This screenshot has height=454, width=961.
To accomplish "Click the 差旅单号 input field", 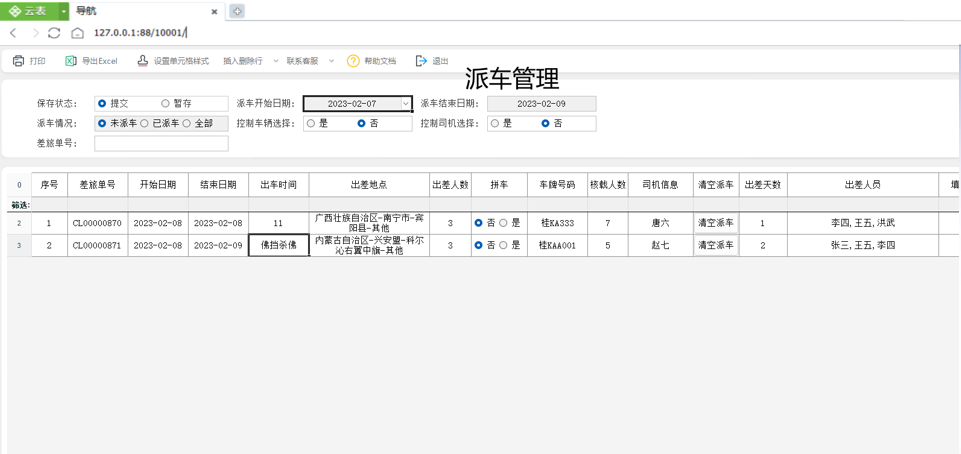I will coord(161,143).
